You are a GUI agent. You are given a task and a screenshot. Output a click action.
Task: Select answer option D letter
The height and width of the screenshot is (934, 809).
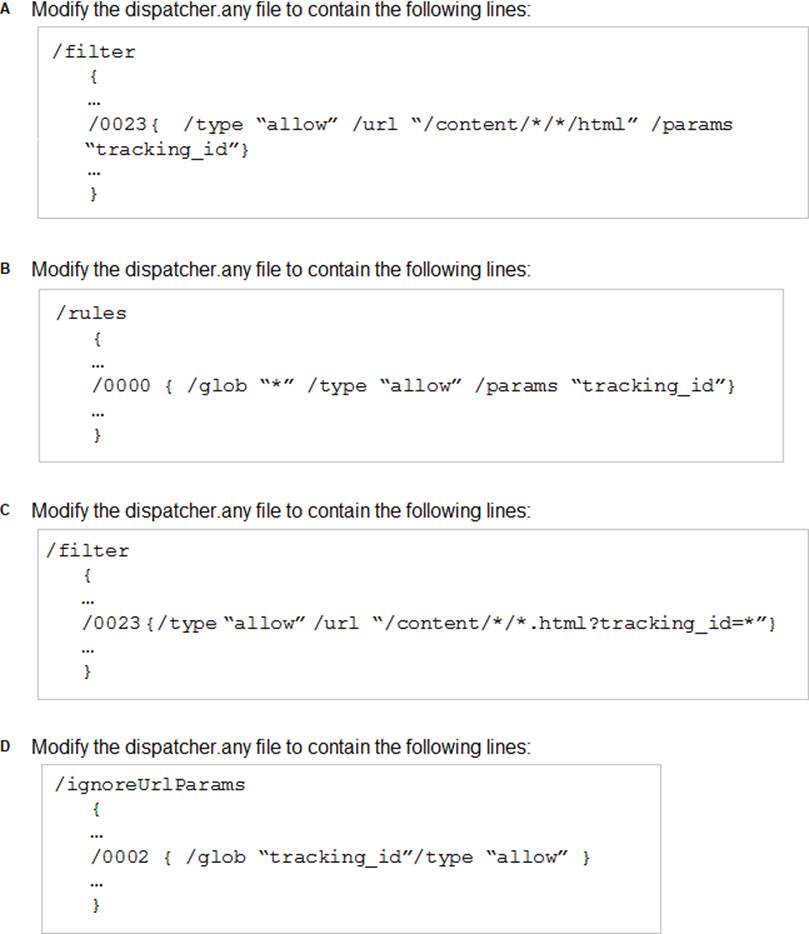click(x=5, y=746)
